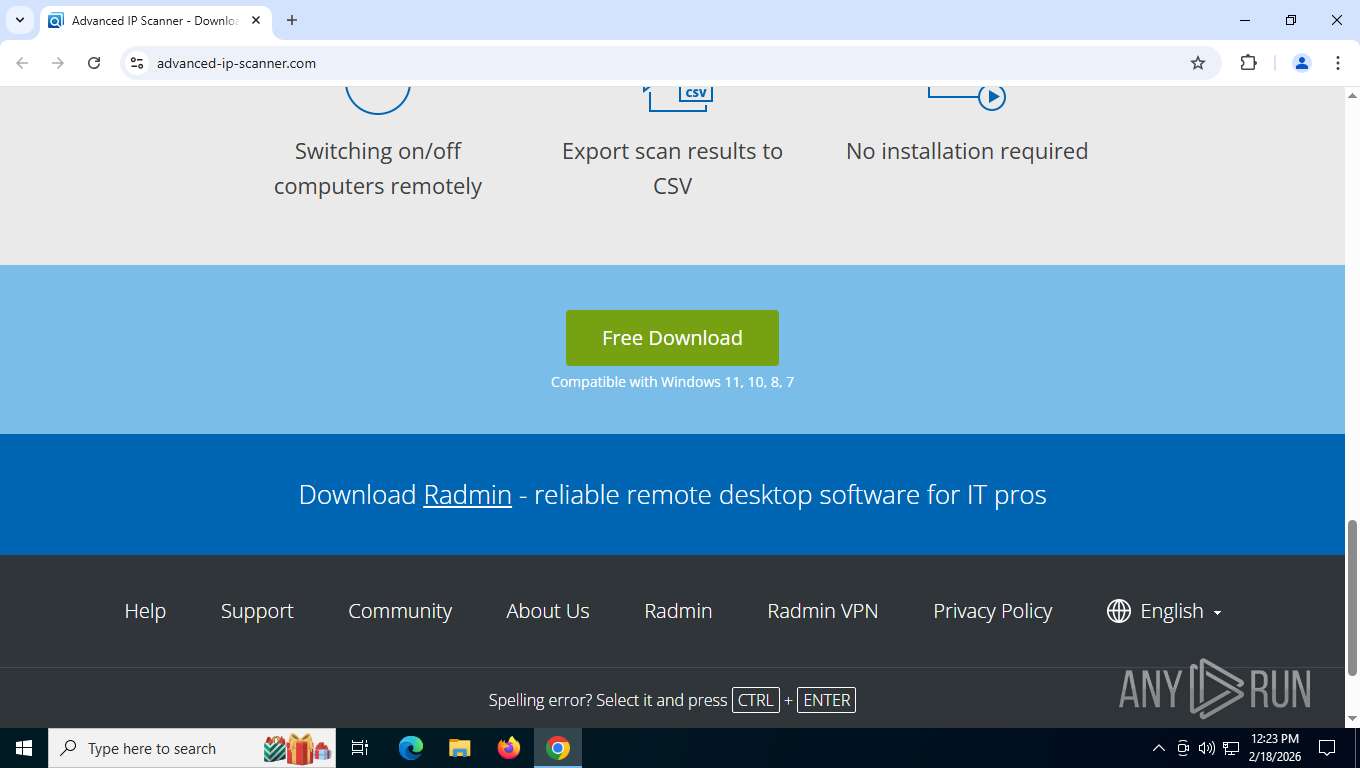Open the Radmin link in banner

point(467,495)
